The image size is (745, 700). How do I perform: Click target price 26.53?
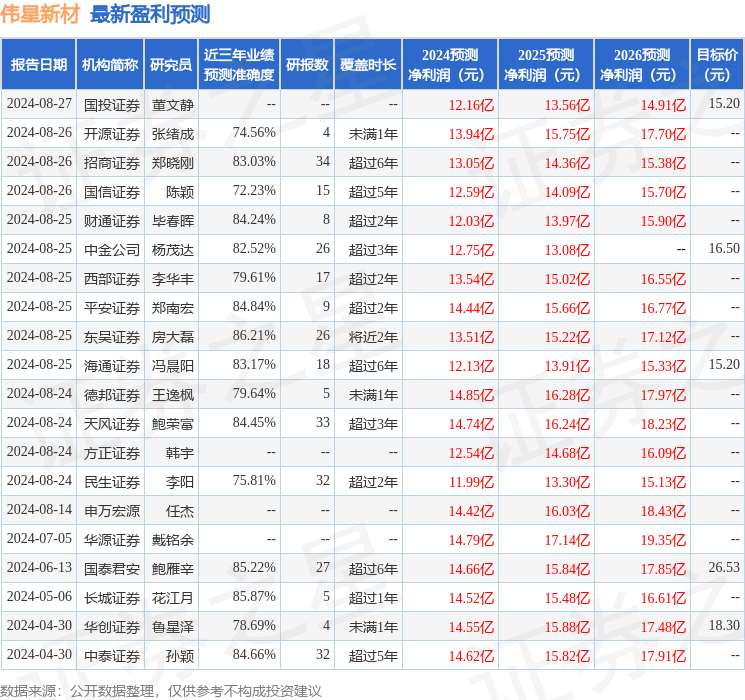click(724, 567)
